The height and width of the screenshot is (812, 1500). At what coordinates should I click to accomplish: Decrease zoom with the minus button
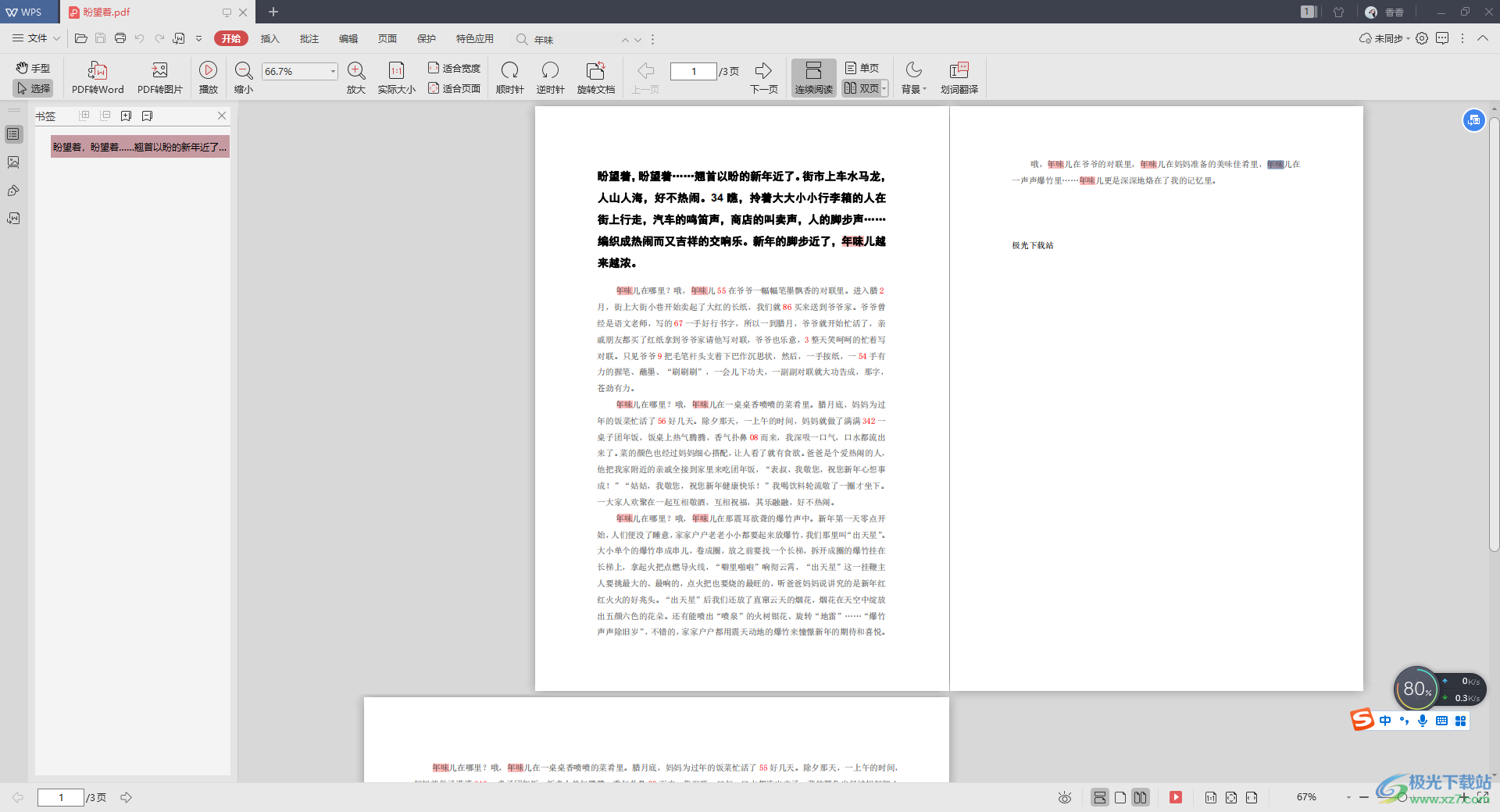pos(1364,797)
